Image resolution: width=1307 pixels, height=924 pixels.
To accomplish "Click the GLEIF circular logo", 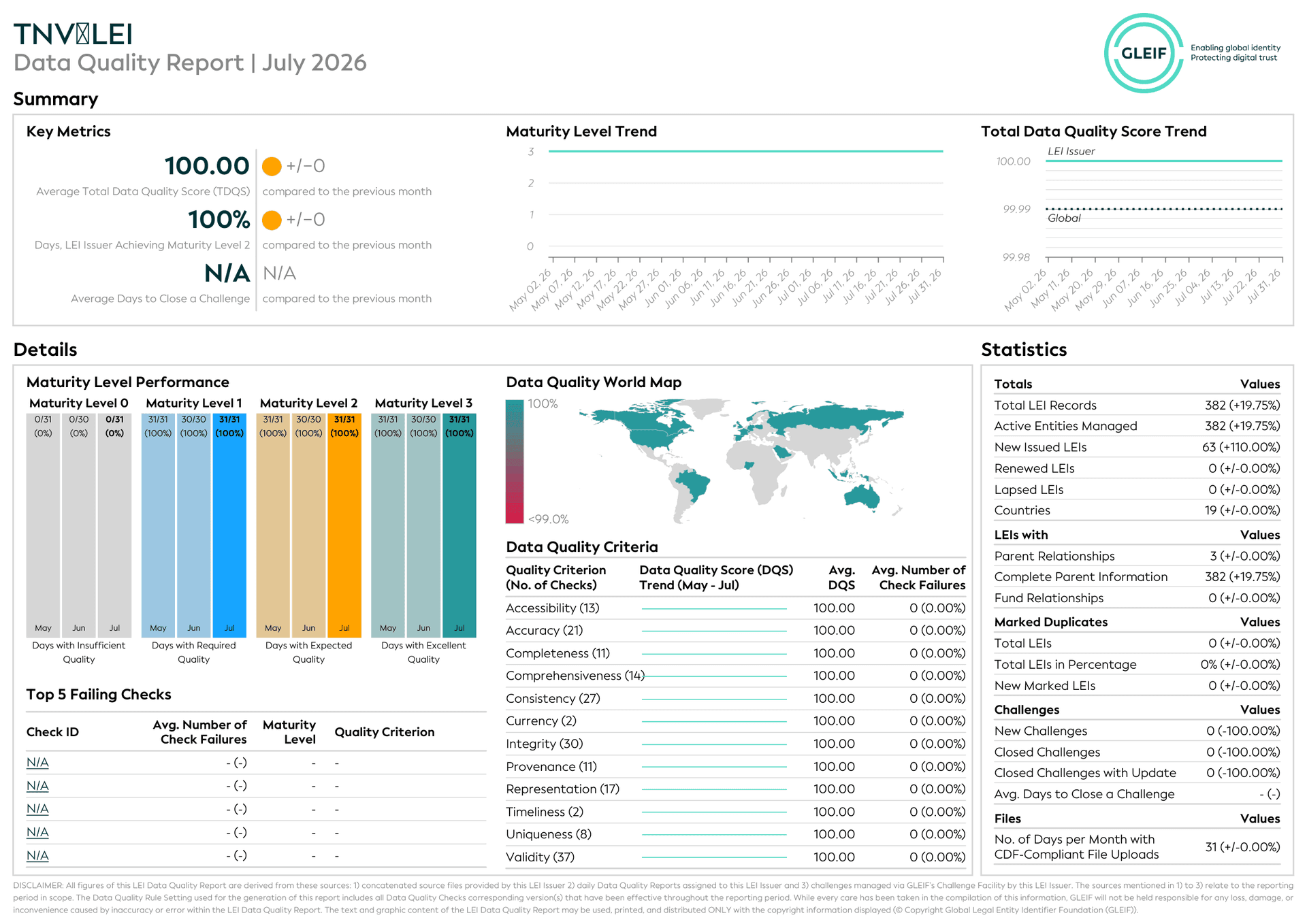I will tap(1144, 53).
